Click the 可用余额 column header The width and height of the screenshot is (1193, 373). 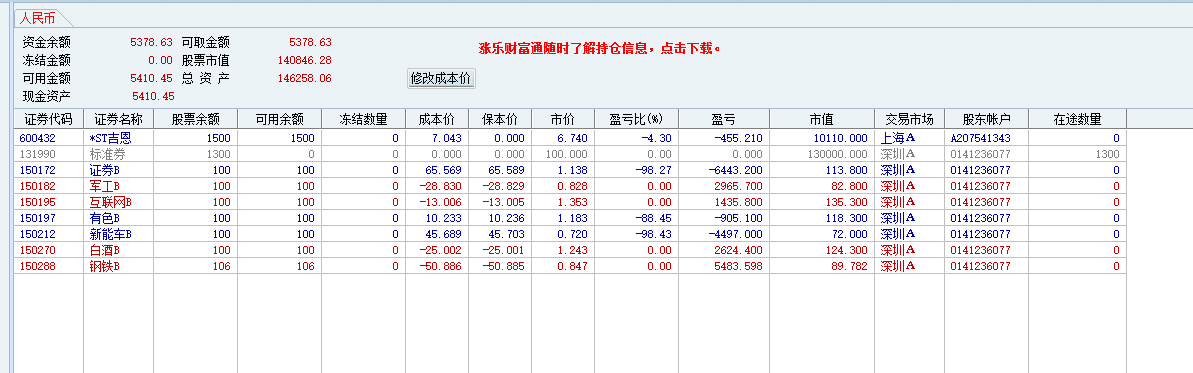[280, 120]
